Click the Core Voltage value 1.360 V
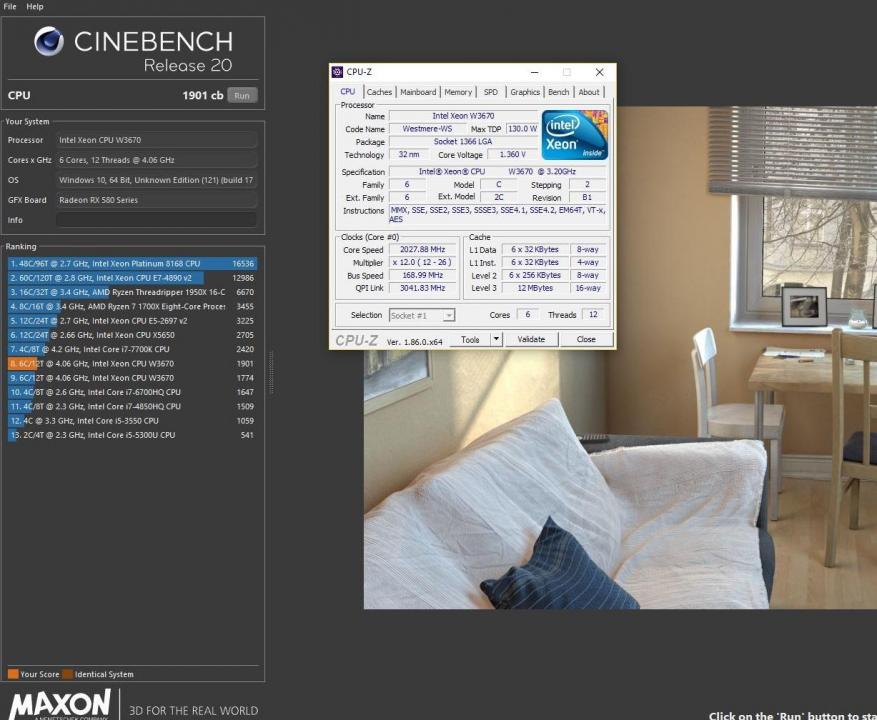 [x=512, y=154]
